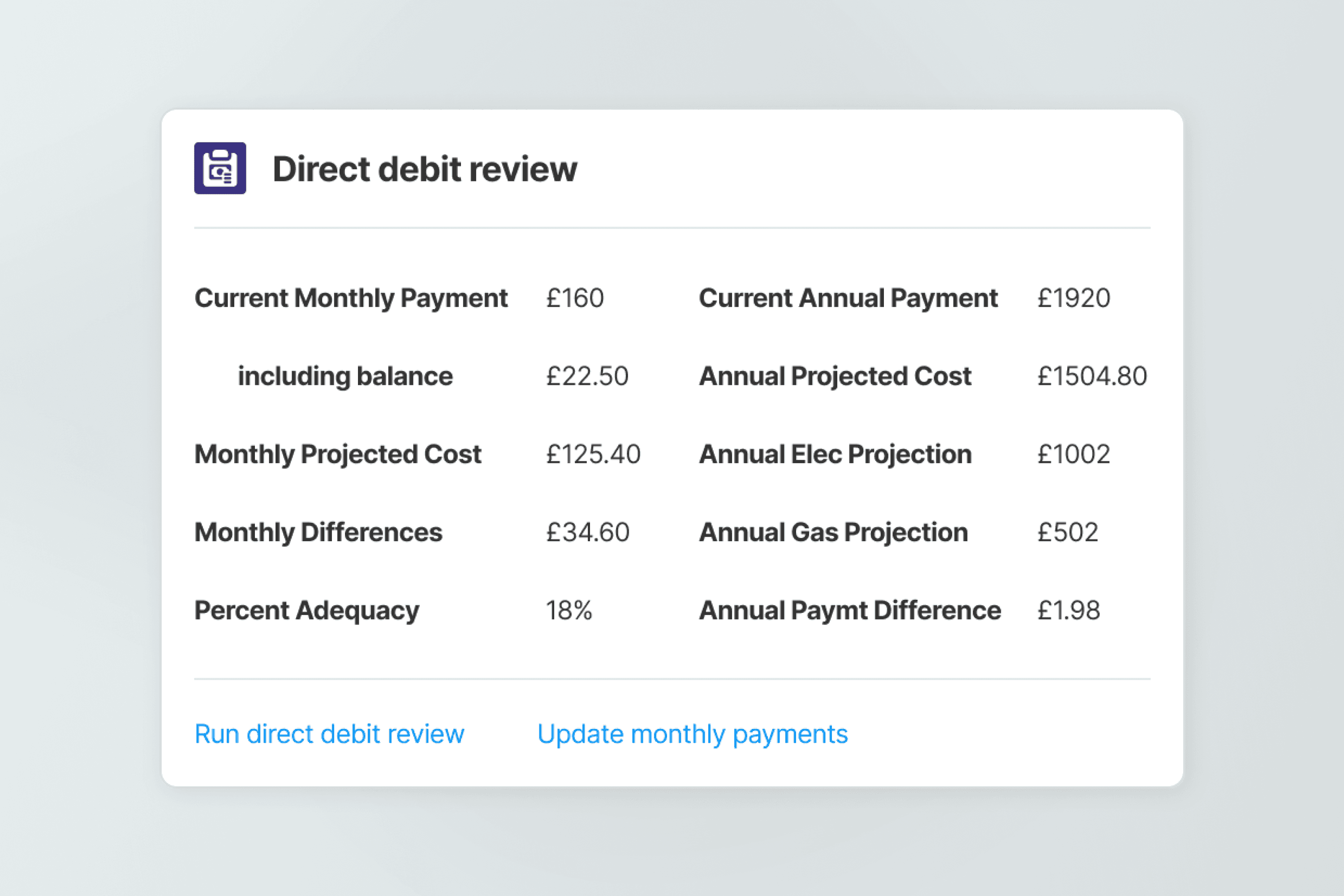1344x896 pixels.
Task: Click the £125.40 projected cost value
Action: tap(593, 454)
